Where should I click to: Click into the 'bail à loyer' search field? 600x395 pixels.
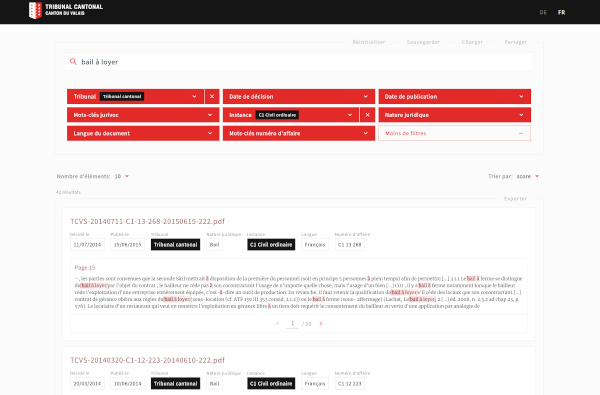(299, 62)
